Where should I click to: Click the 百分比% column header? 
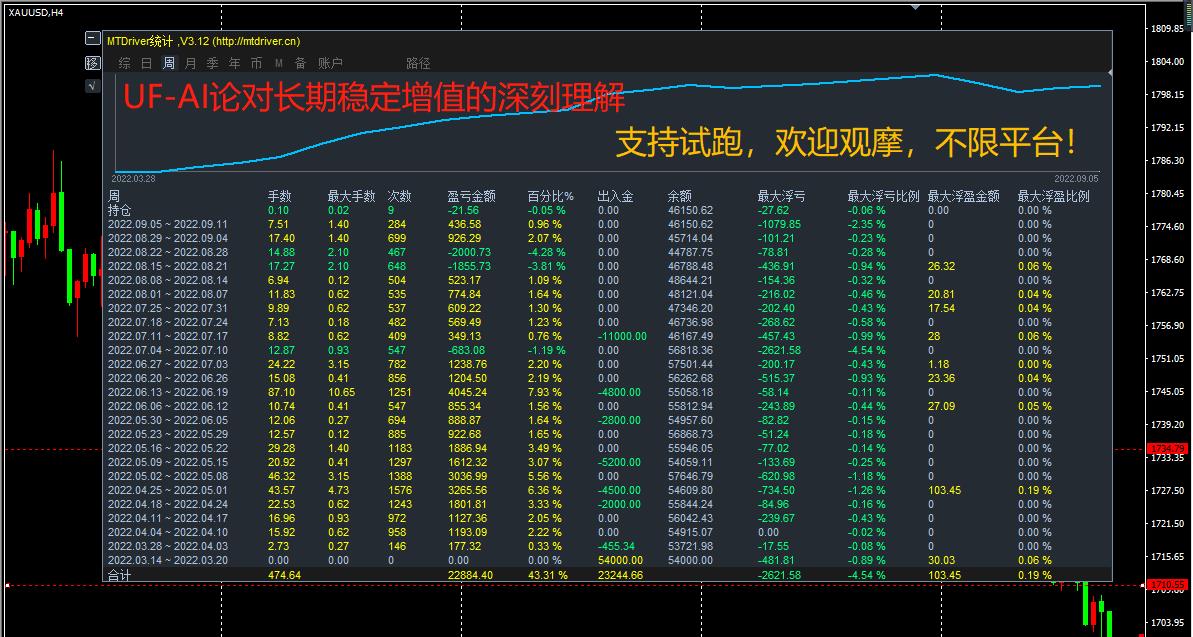[x=551, y=196]
